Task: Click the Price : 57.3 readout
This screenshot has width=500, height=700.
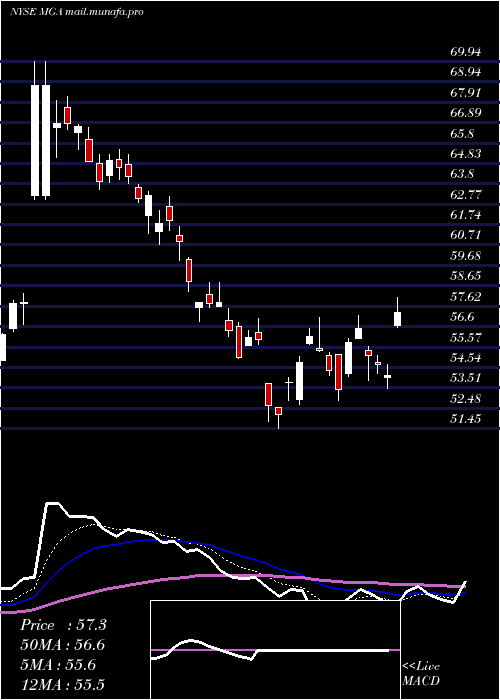Action: pos(63,625)
